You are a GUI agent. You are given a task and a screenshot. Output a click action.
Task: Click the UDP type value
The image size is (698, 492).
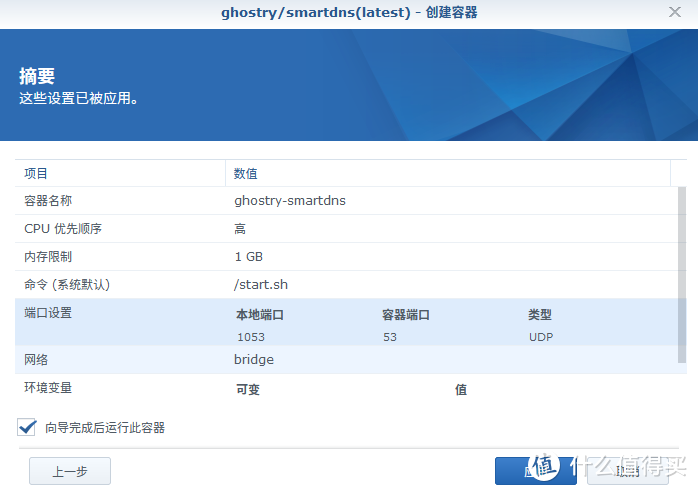point(541,337)
